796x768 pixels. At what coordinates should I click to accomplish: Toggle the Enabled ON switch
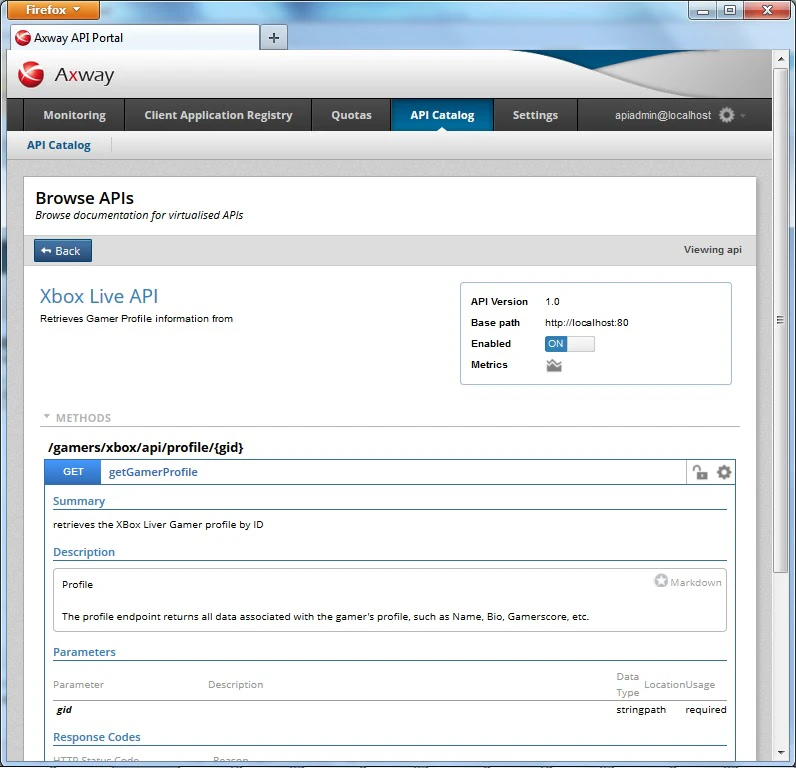pos(569,344)
